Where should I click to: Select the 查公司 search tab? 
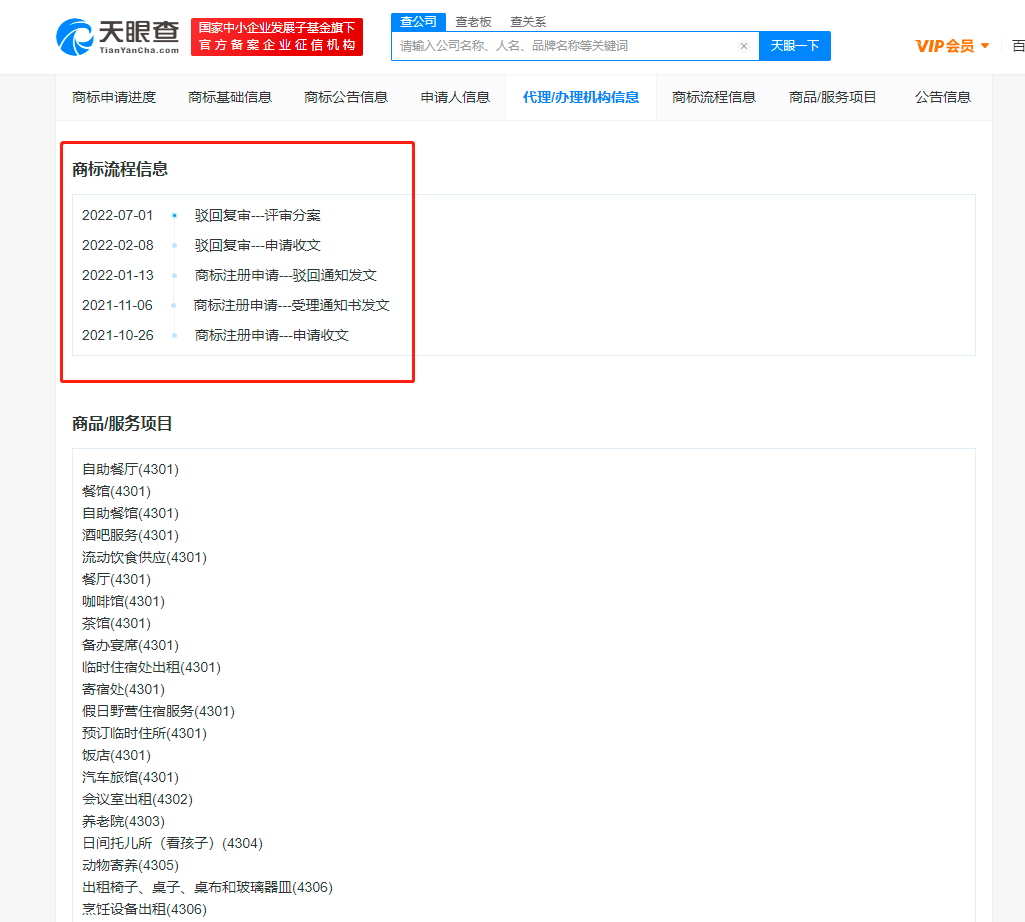coord(418,22)
